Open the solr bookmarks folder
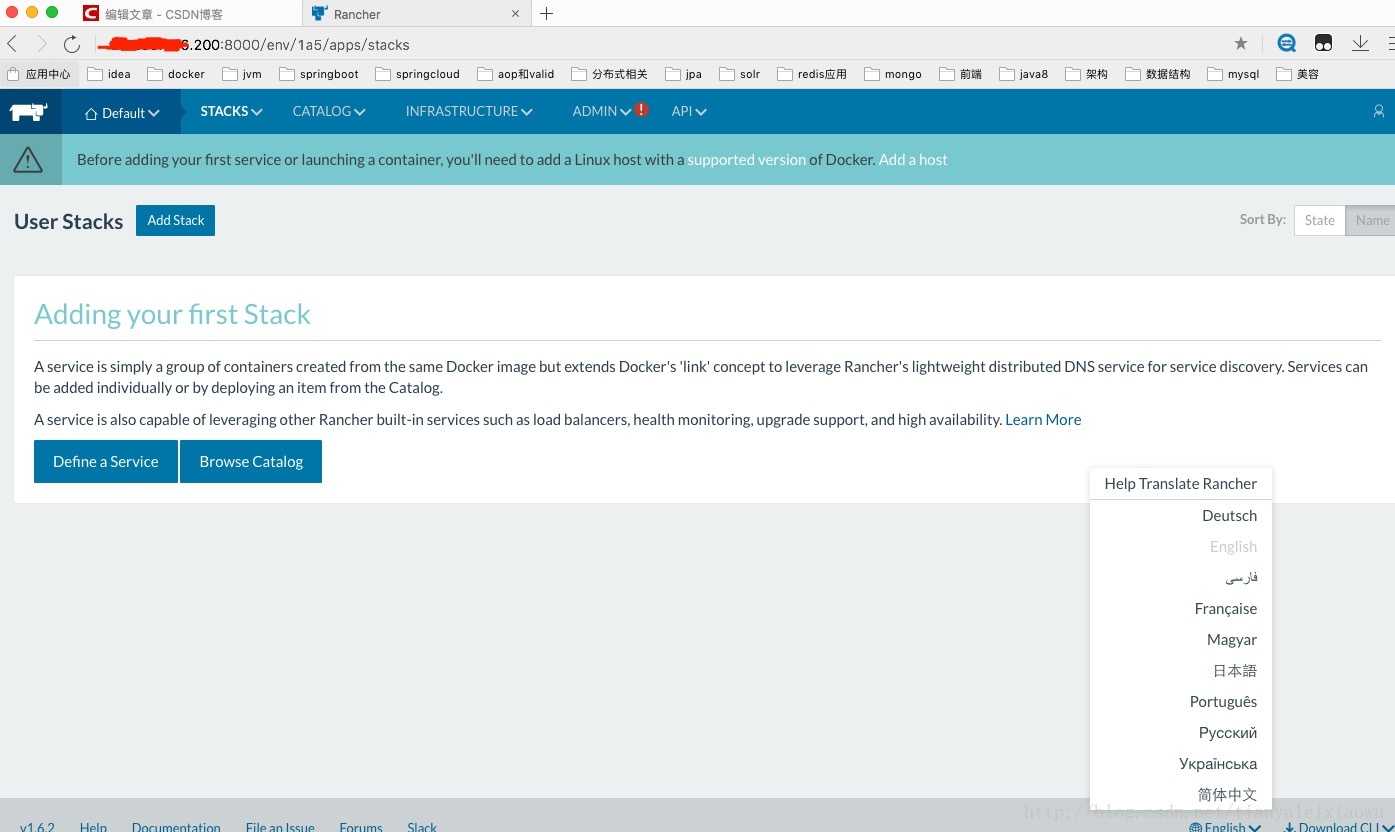This screenshot has width=1395, height=832. (x=740, y=74)
